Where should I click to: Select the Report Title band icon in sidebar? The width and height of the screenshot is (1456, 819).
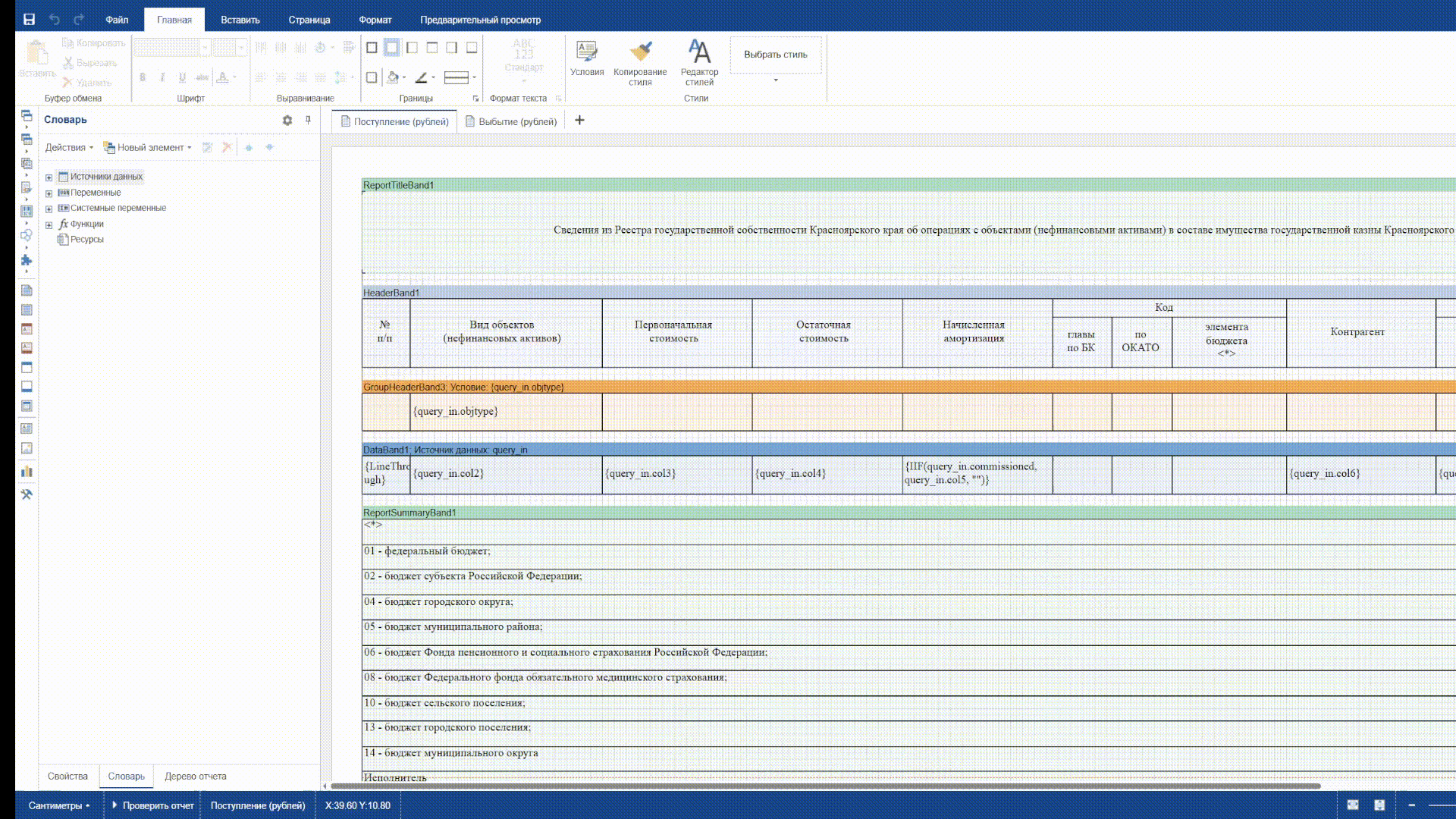pyautogui.click(x=27, y=290)
